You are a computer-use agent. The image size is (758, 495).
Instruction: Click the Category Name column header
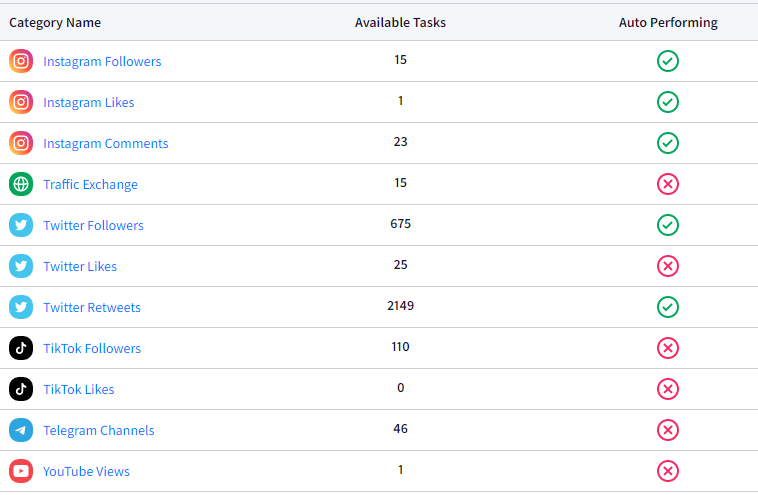click(55, 23)
